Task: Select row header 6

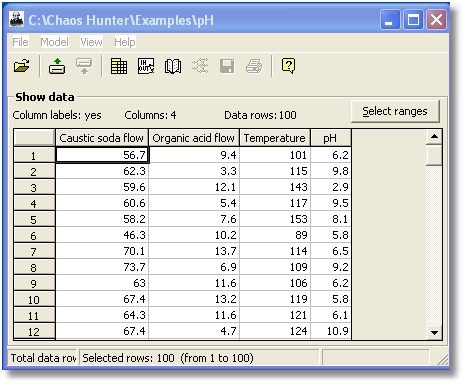Action: point(34,235)
